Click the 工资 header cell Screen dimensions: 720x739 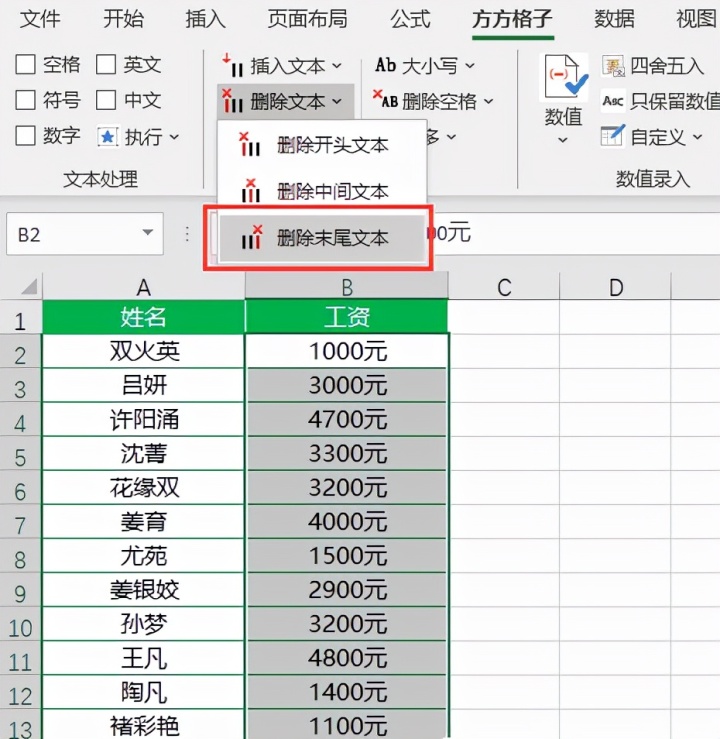[x=347, y=316]
